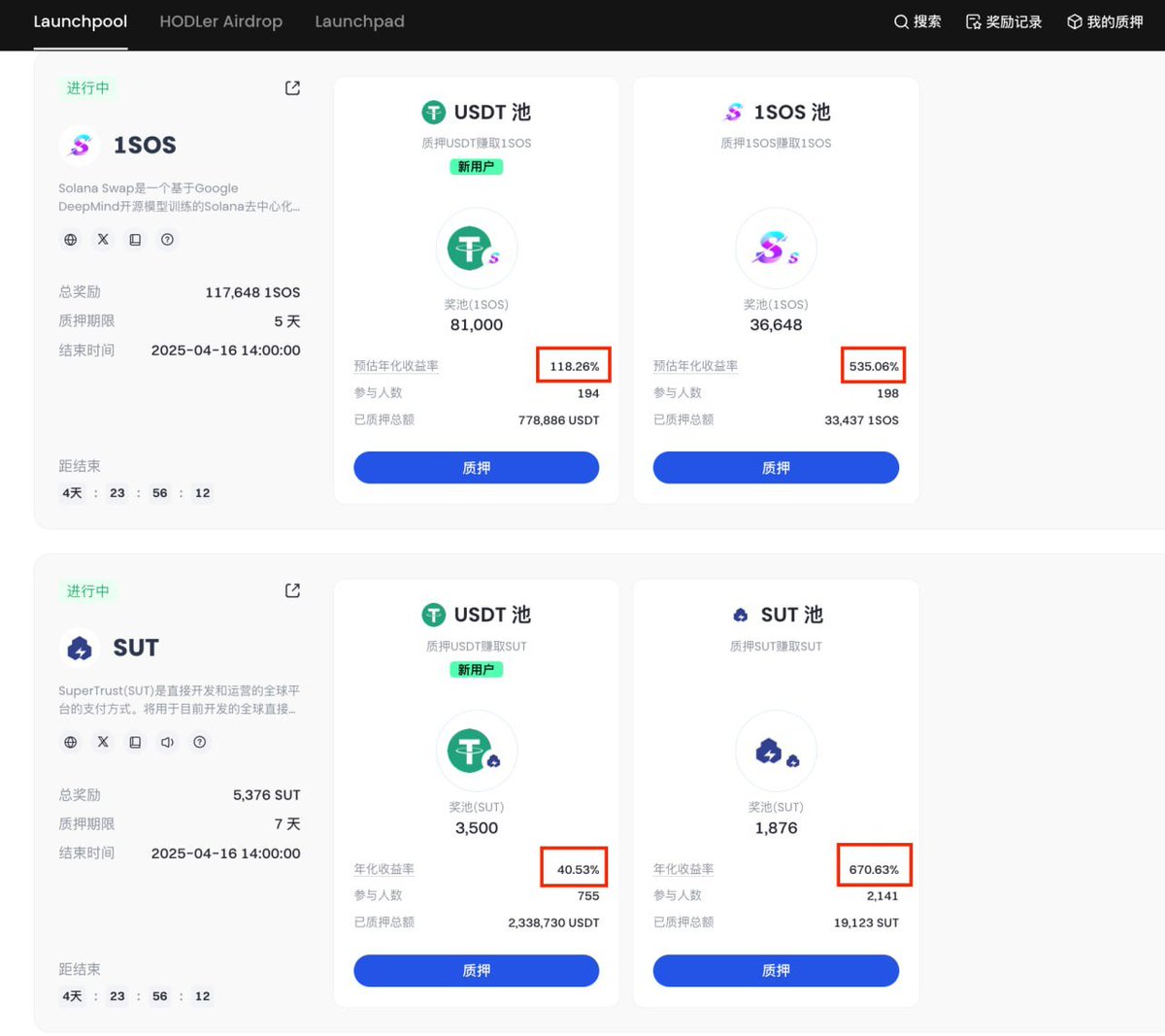The width and height of the screenshot is (1165, 1036).
Task: Click the 40.53% yield value
Action: click(x=578, y=869)
